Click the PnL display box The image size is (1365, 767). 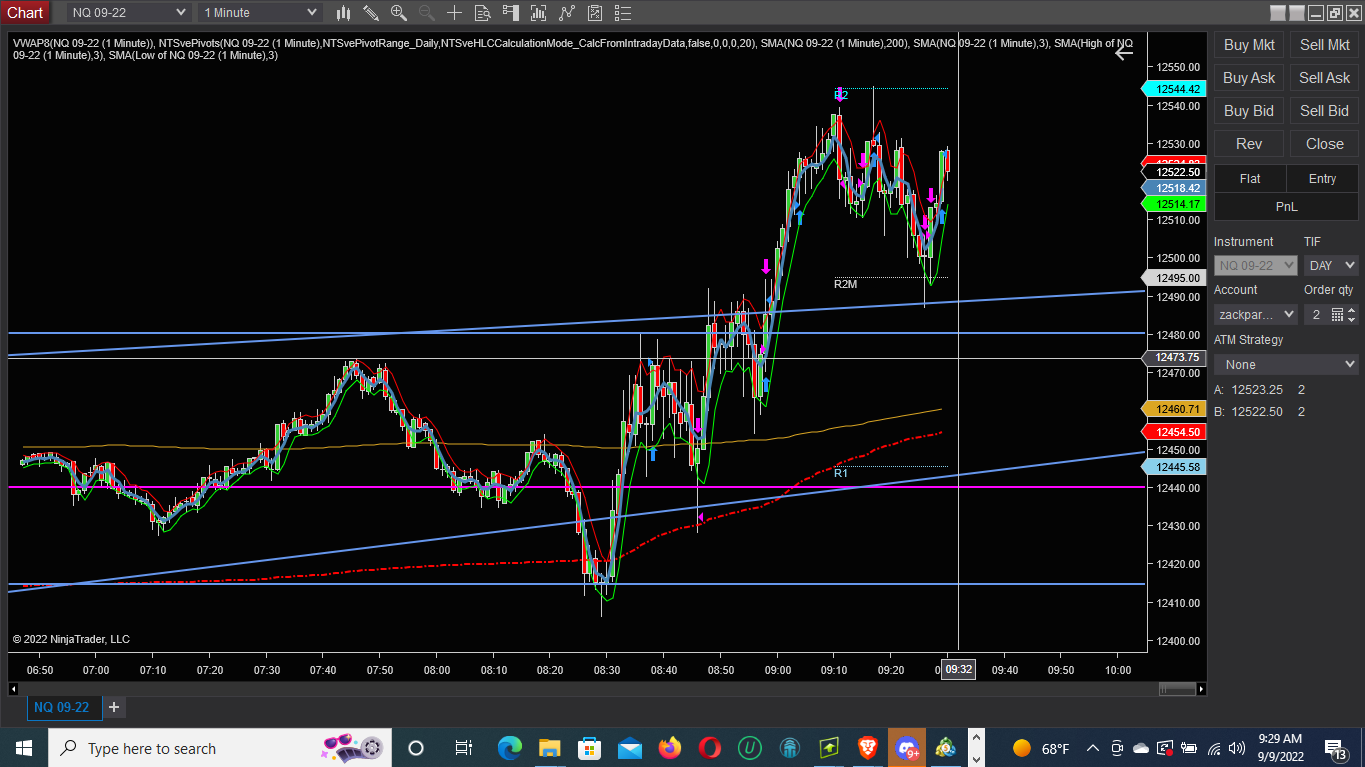click(x=1286, y=206)
